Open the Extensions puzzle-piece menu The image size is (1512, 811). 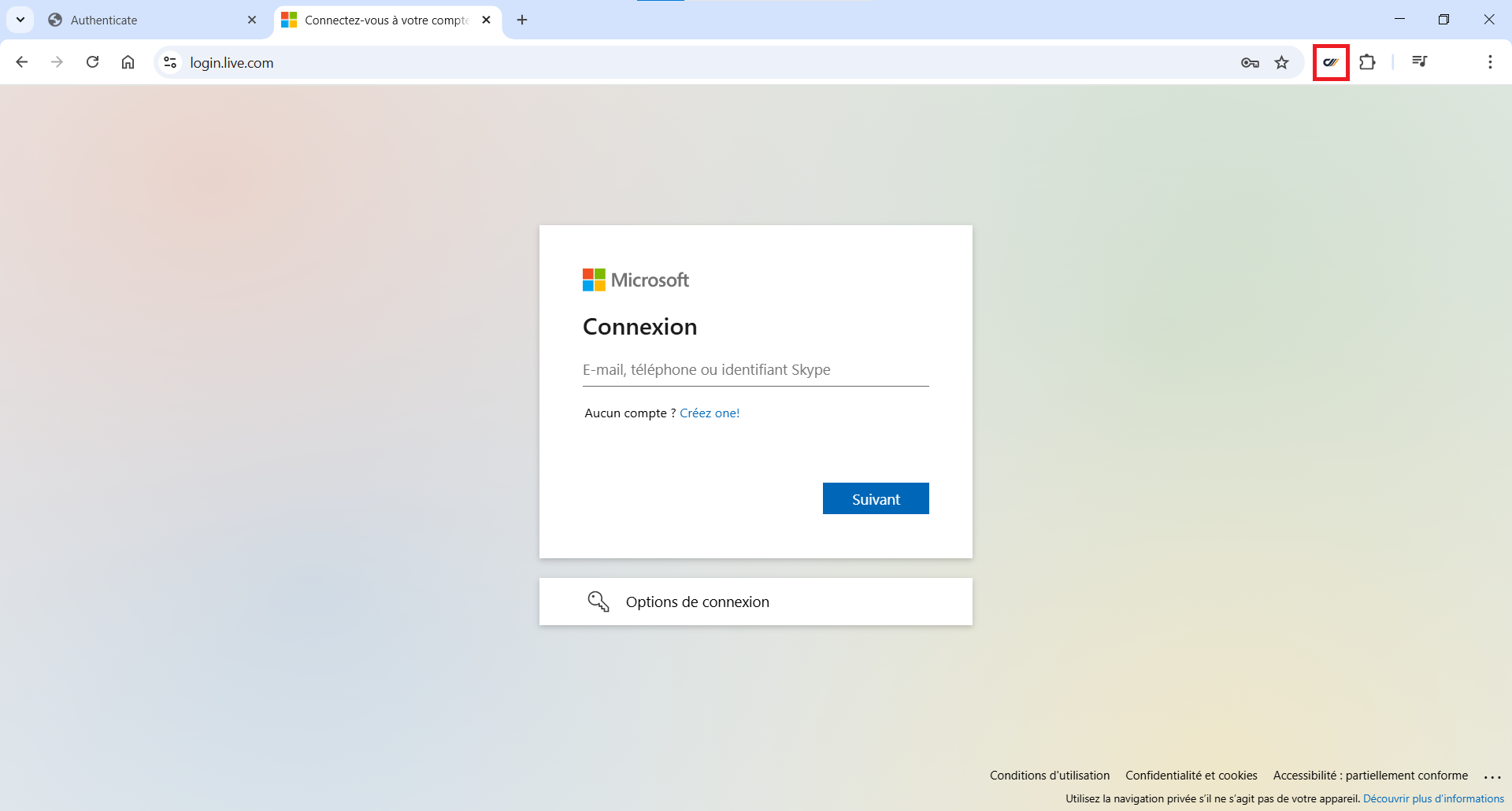(1368, 62)
